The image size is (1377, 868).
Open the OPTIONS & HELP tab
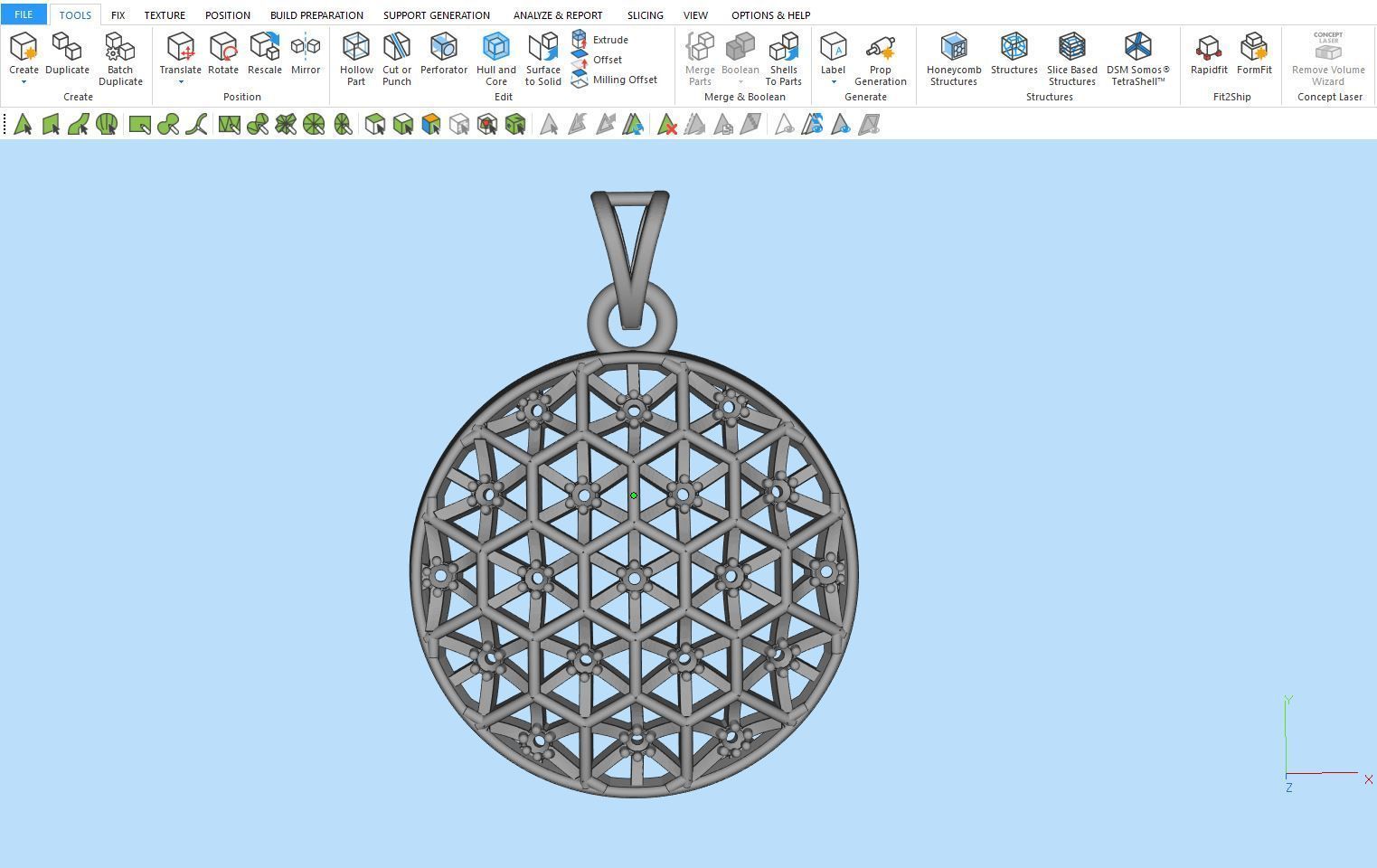[x=770, y=15]
